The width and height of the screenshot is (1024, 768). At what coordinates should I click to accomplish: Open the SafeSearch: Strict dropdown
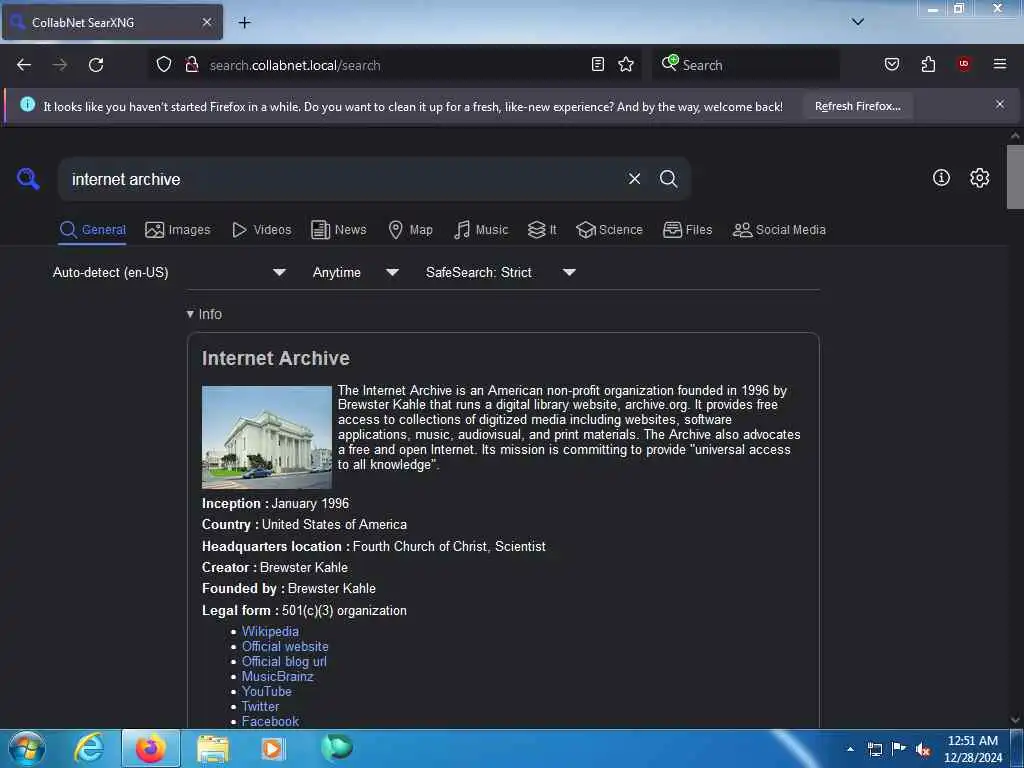point(500,272)
